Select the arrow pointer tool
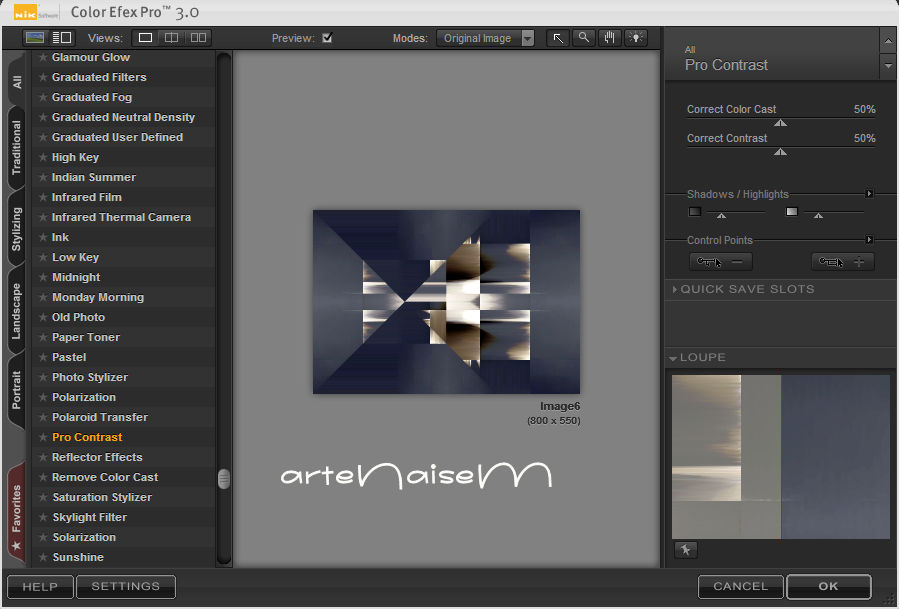899x609 pixels. tap(557, 38)
